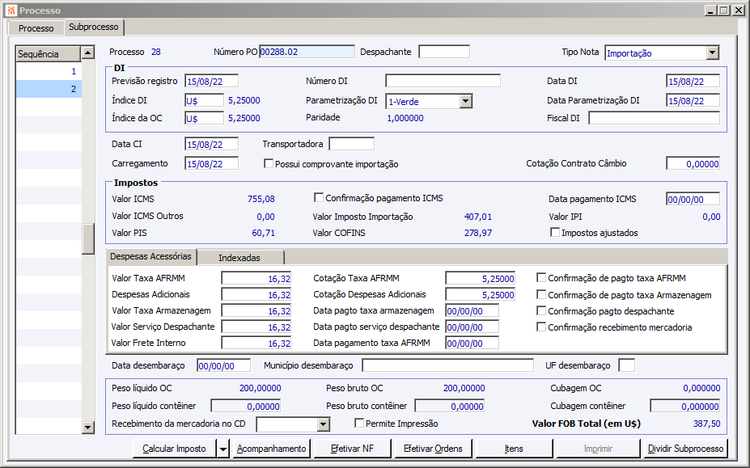Image resolution: width=750 pixels, height=468 pixels.
Task: Open the Parametrização DI combo box
Action: pyautogui.click(x=465, y=100)
